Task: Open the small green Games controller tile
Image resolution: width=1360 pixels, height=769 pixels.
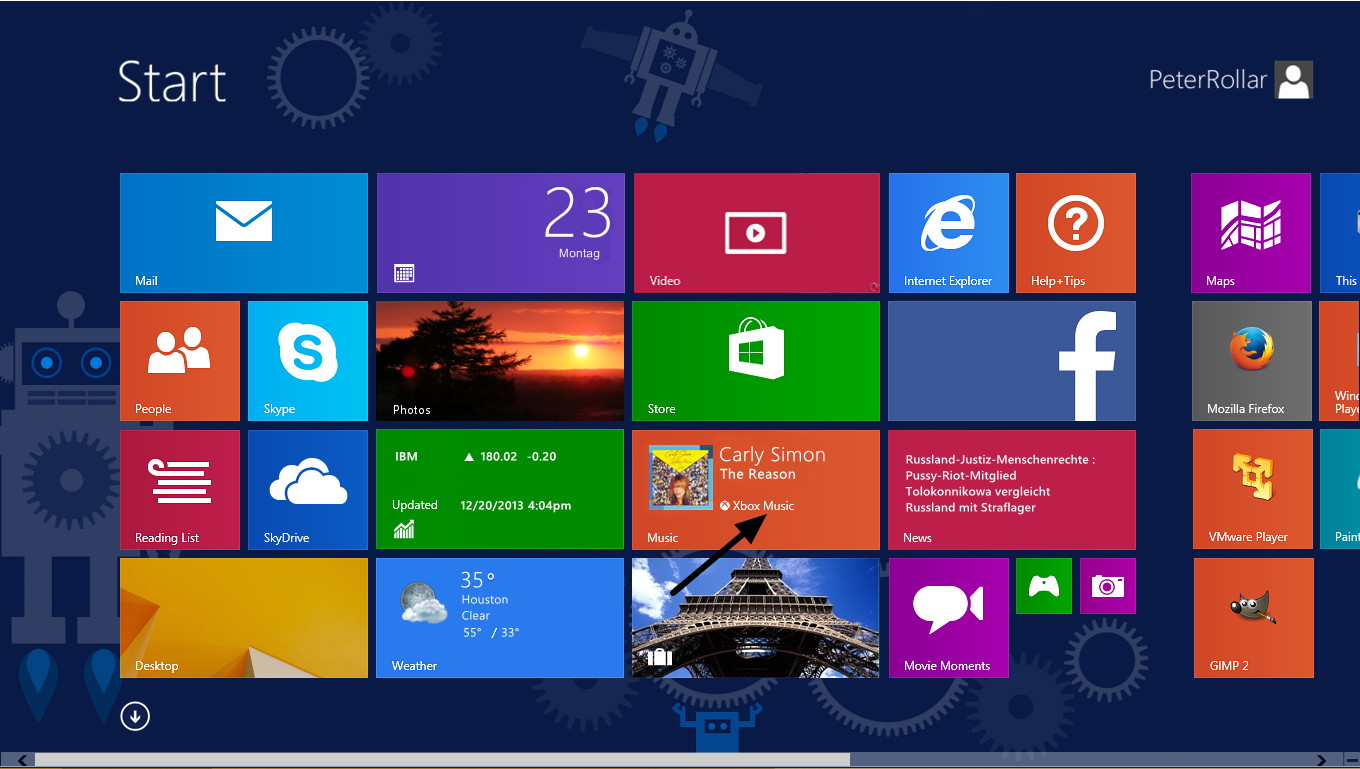Action: coord(1044,586)
